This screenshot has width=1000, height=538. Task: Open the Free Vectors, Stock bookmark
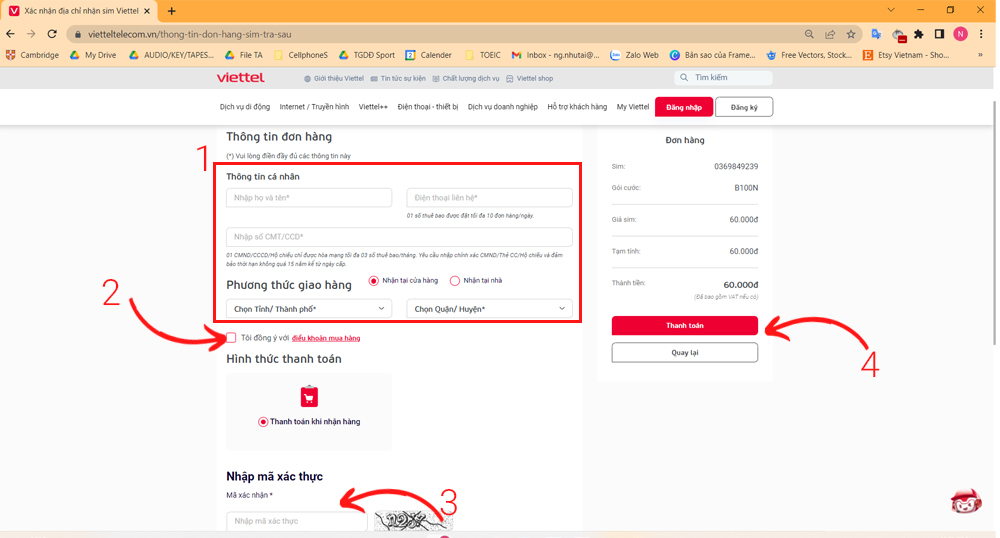[x=809, y=55]
